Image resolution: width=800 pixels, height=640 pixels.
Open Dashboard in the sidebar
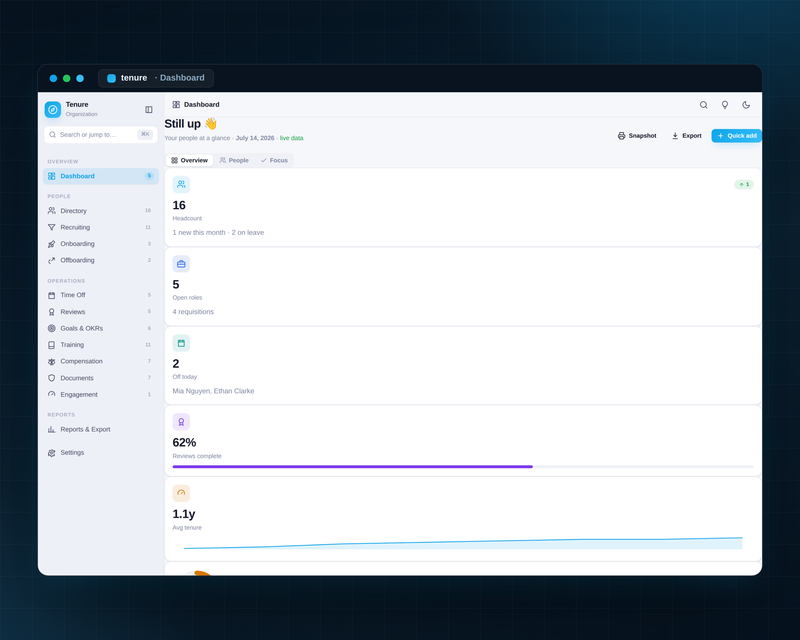pos(101,176)
